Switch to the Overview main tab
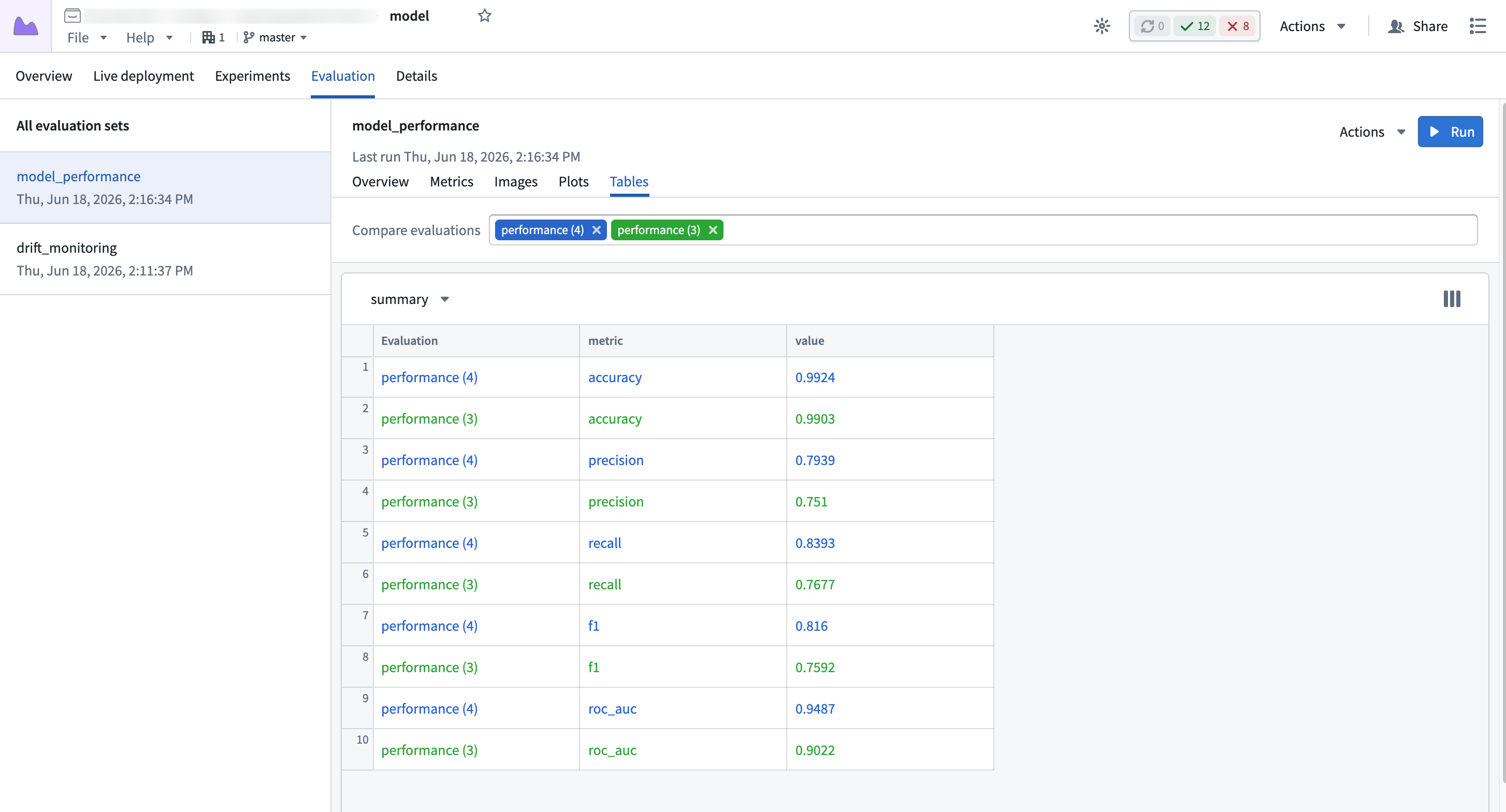1506x812 pixels. [x=44, y=76]
